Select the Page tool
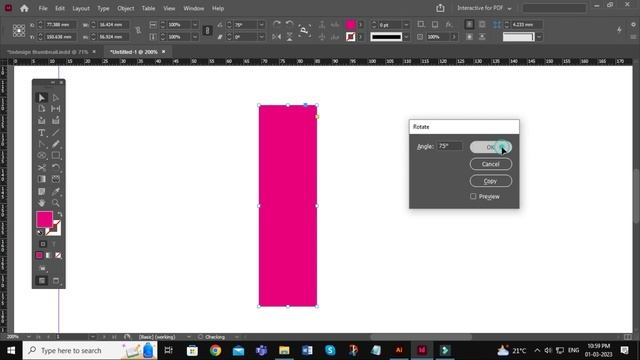 [x=42, y=109]
